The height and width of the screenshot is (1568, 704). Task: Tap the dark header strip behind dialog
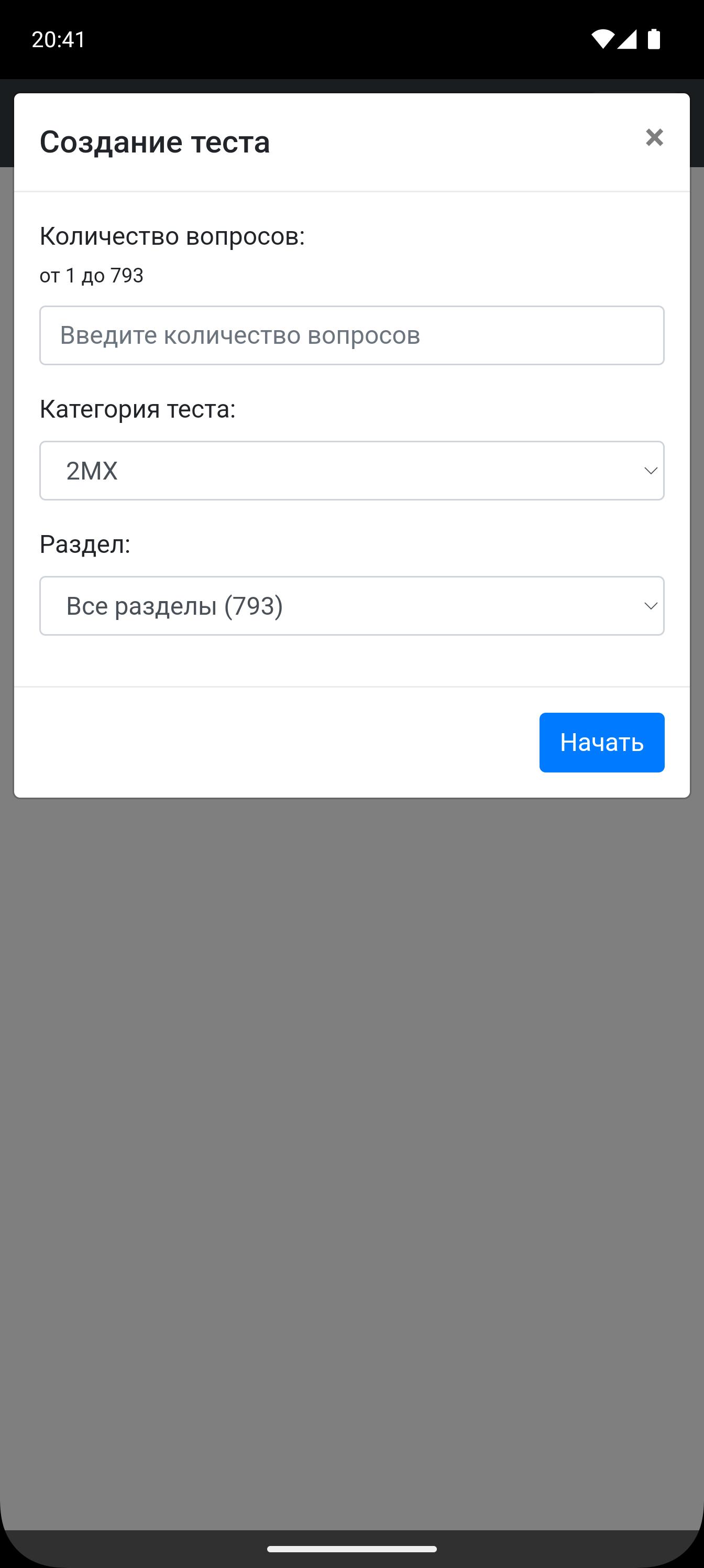[351, 86]
